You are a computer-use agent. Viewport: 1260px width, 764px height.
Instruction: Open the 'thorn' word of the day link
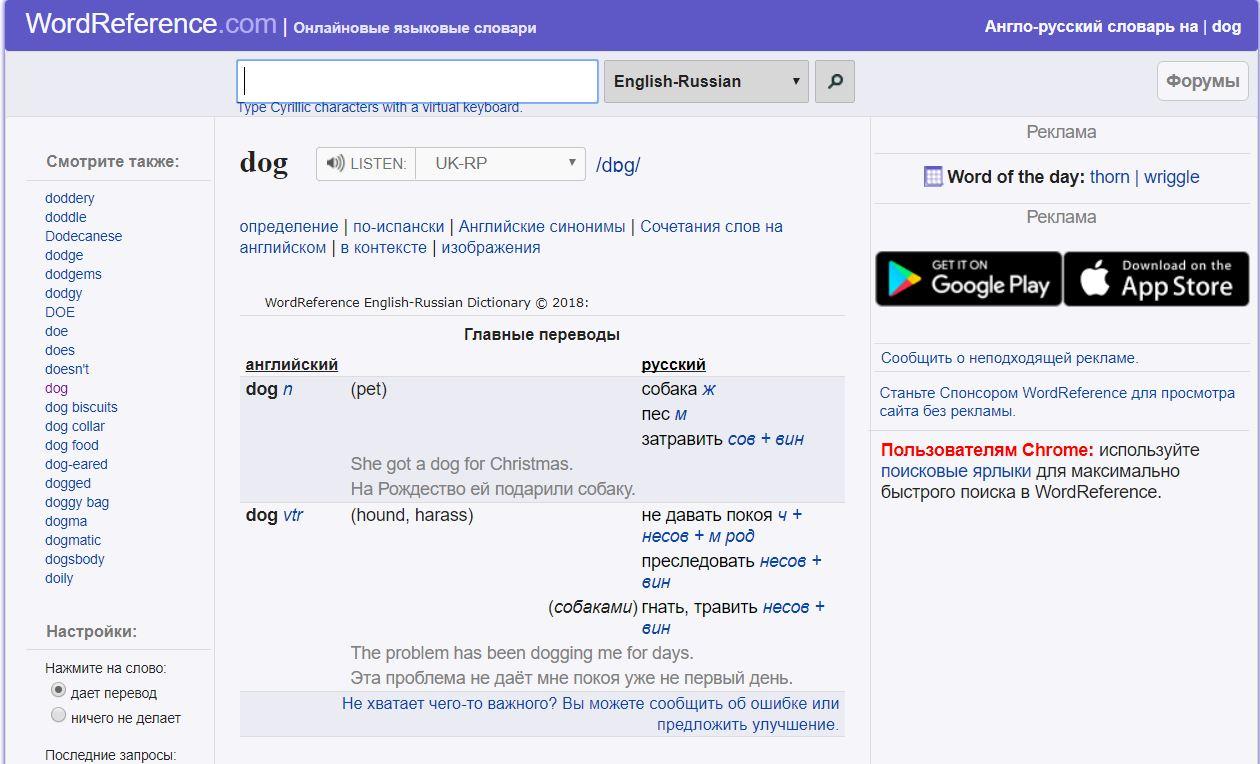pos(1109,177)
